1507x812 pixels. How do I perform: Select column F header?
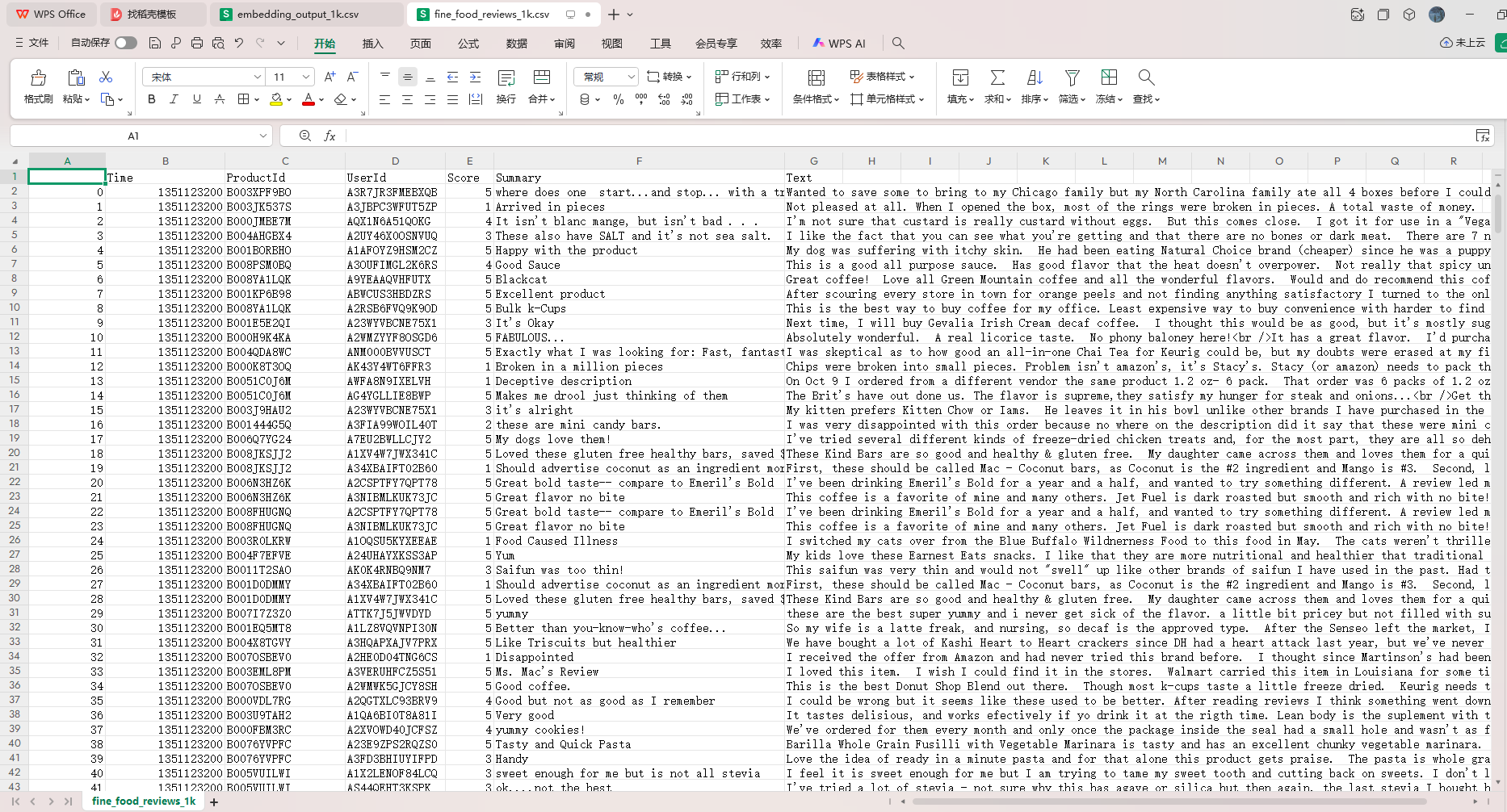coord(639,161)
